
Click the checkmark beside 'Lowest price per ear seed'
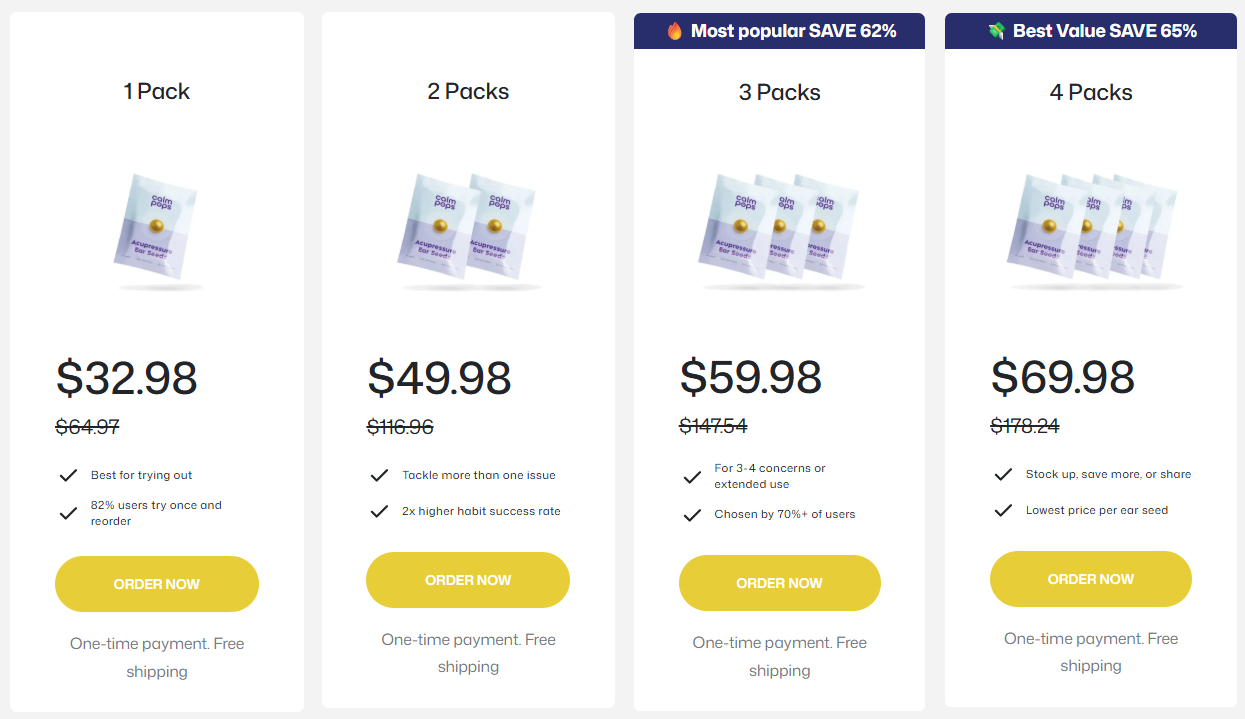1003,509
